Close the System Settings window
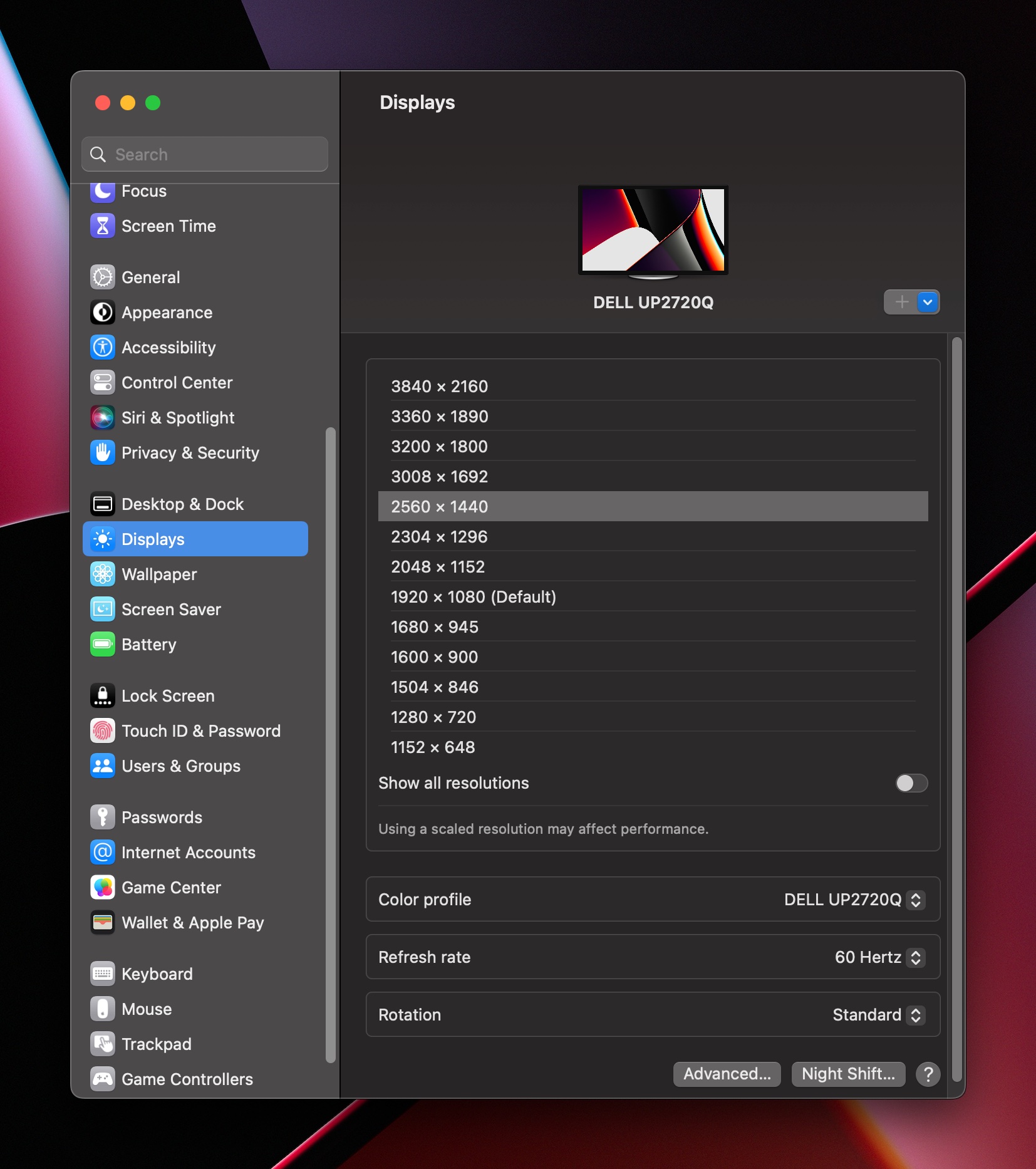 tap(103, 103)
